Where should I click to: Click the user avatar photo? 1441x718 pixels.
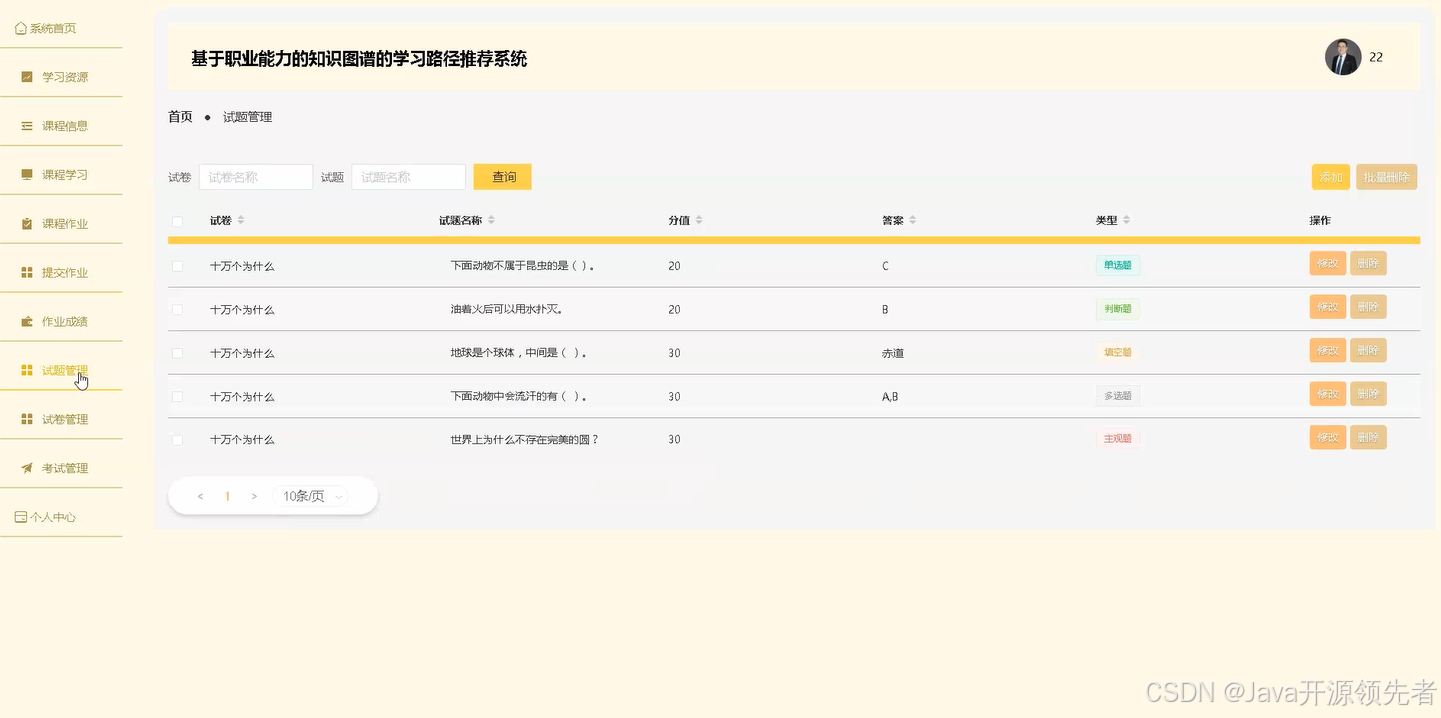pos(1343,57)
